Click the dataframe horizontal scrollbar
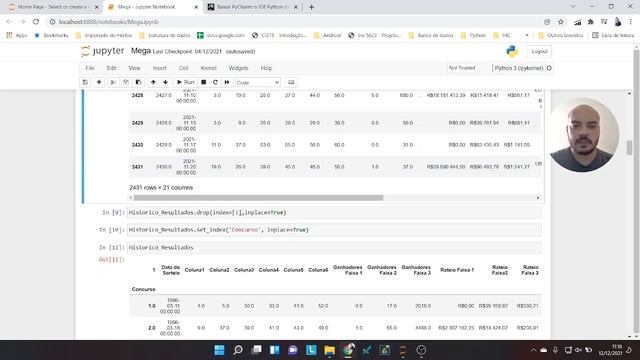 click(258, 198)
